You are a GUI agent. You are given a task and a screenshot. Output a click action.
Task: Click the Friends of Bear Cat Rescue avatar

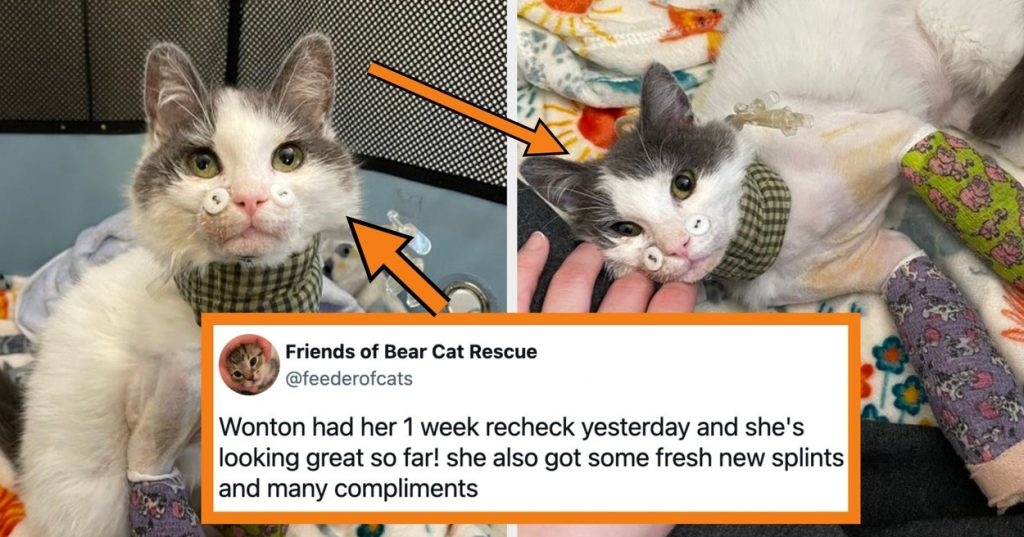pos(249,365)
